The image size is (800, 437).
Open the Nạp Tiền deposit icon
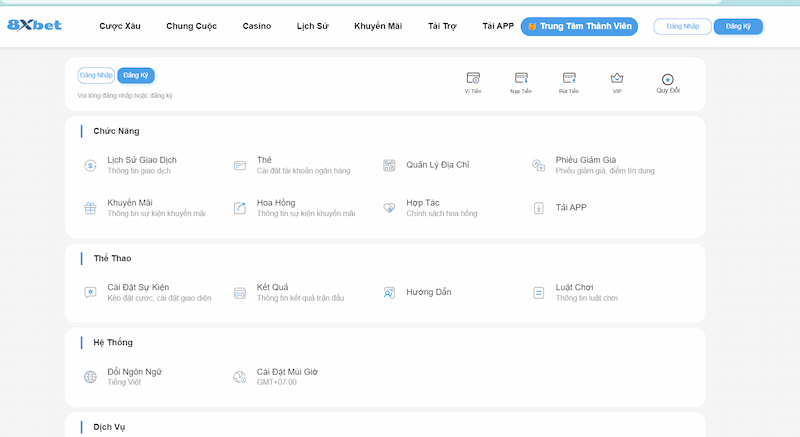tap(521, 78)
